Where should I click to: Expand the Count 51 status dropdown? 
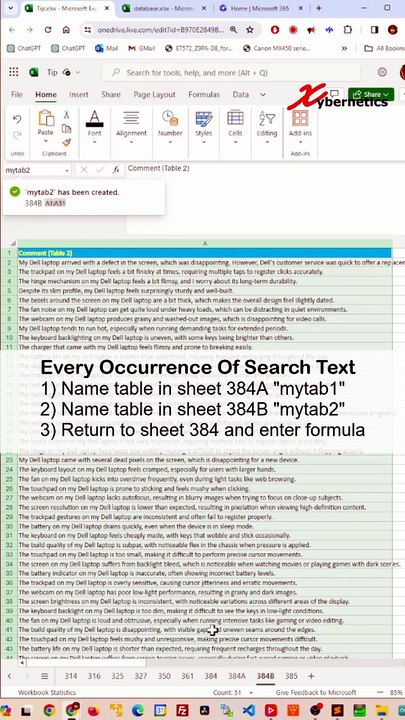click(x=251, y=692)
